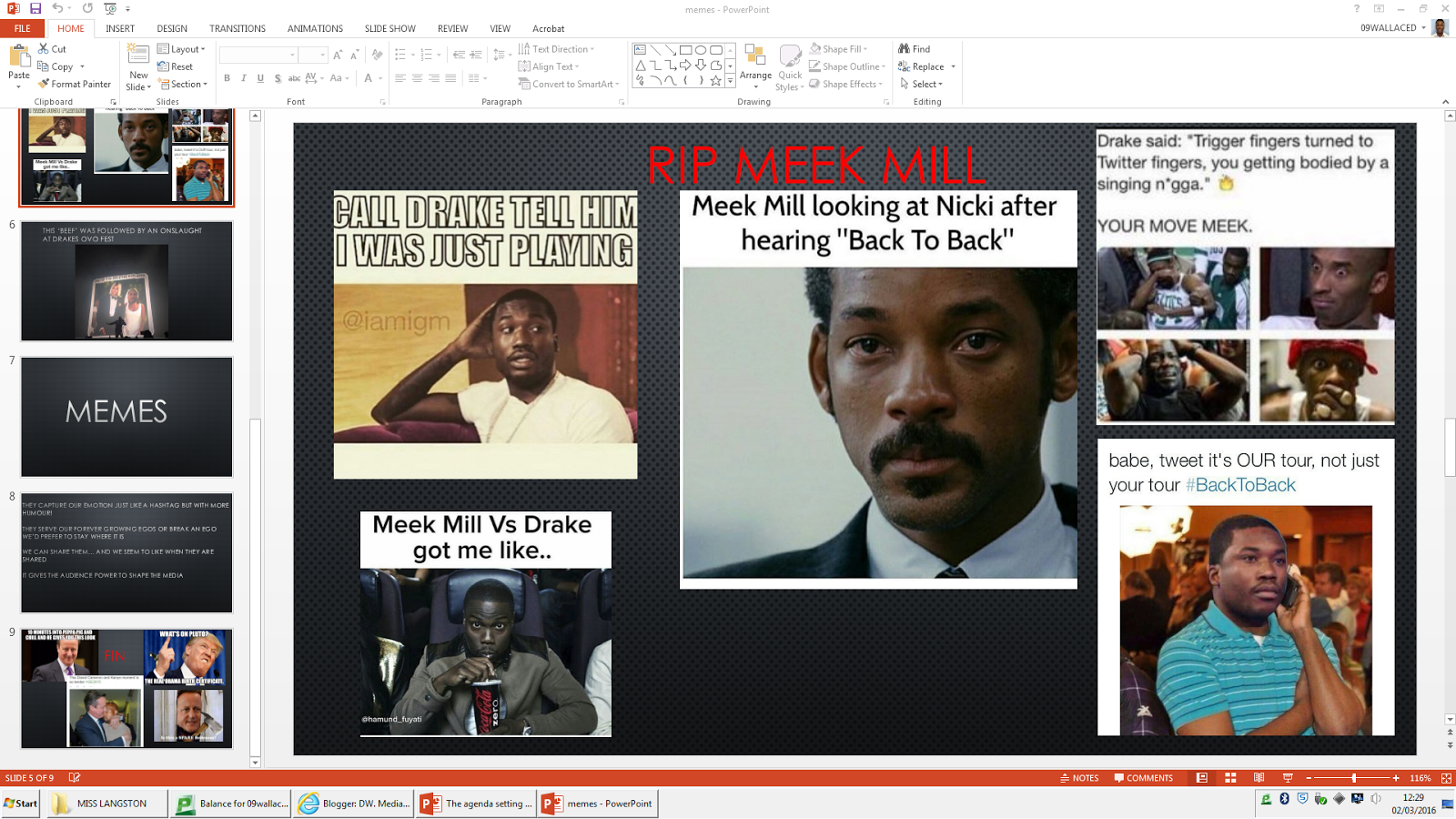Click the spell check icon in status bar
This screenshot has width=1456, height=819.
[x=75, y=778]
